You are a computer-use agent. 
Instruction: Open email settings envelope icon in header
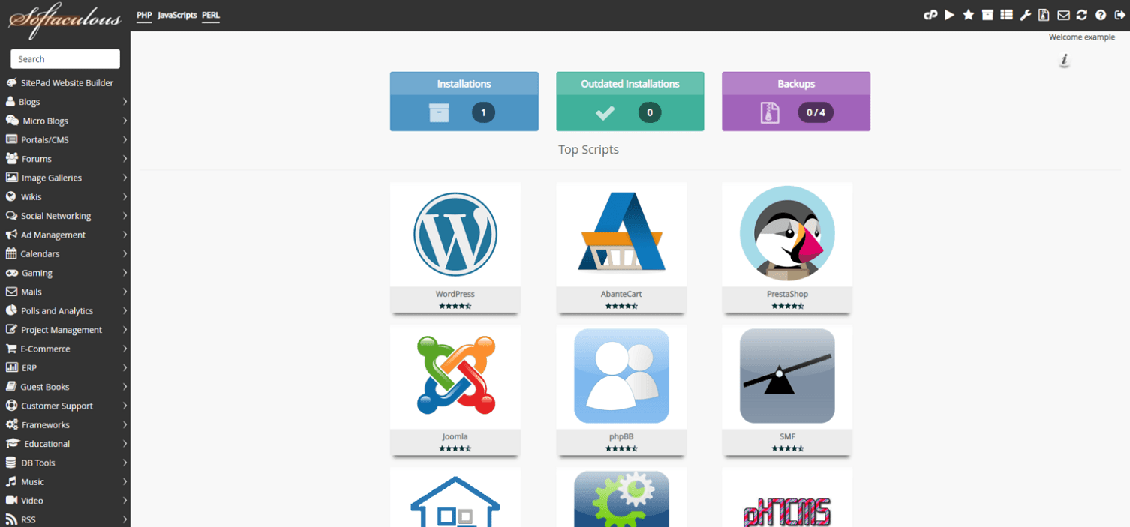1063,14
